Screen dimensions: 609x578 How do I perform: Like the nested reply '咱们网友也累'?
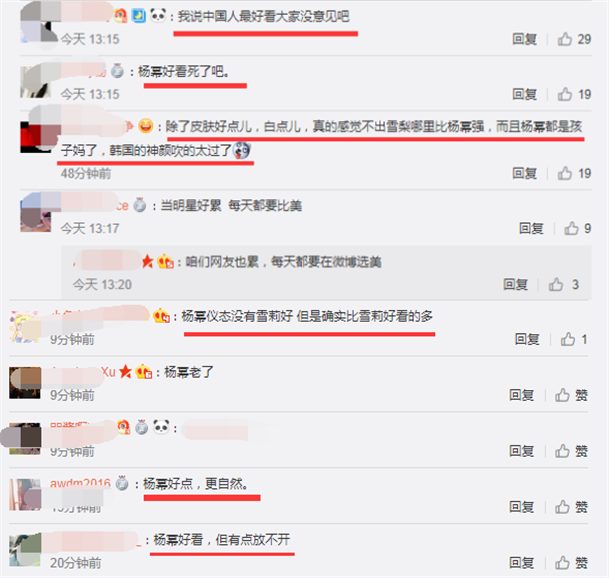coord(556,285)
